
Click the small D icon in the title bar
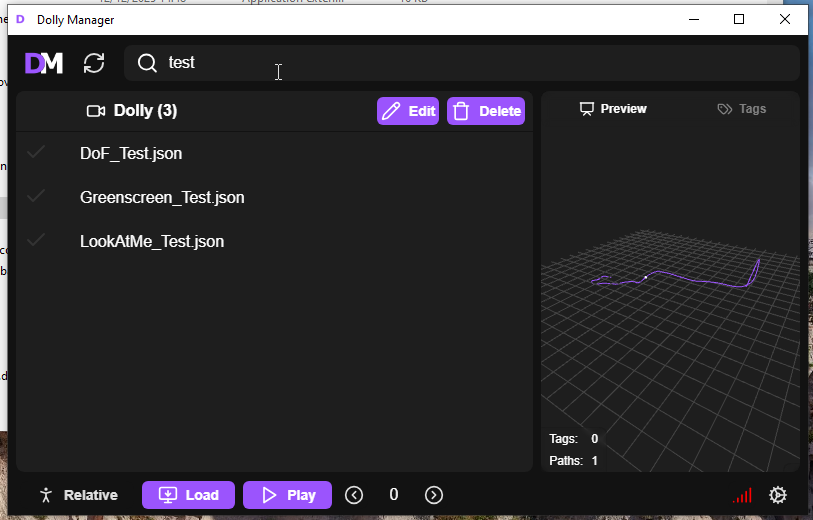tap(20, 20)
